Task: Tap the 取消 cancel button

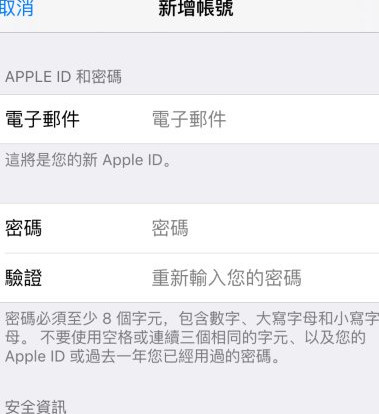Action: pyautogui.click(x=16, y=8)
